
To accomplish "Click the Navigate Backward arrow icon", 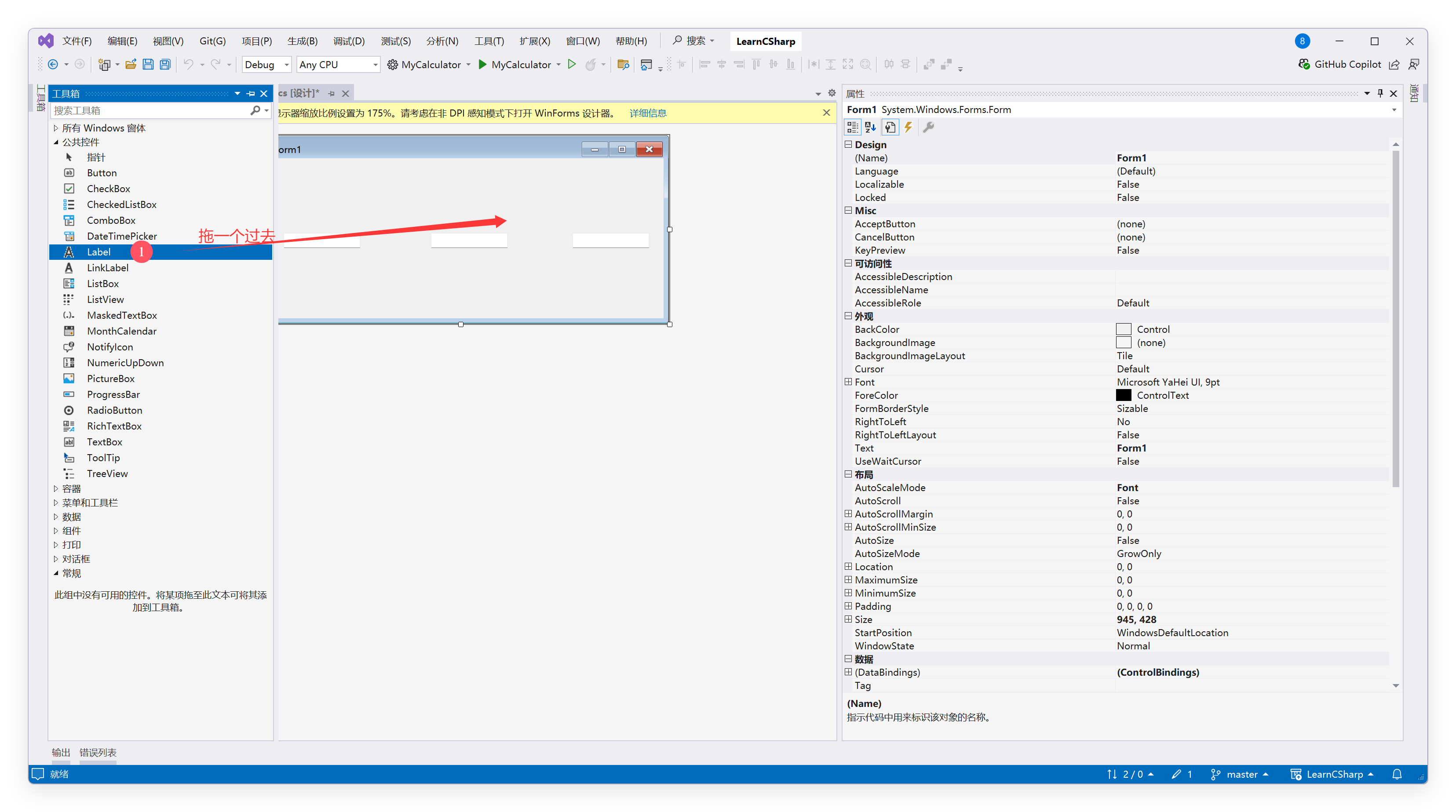I will pyautogui.click(x=53, y=65).
